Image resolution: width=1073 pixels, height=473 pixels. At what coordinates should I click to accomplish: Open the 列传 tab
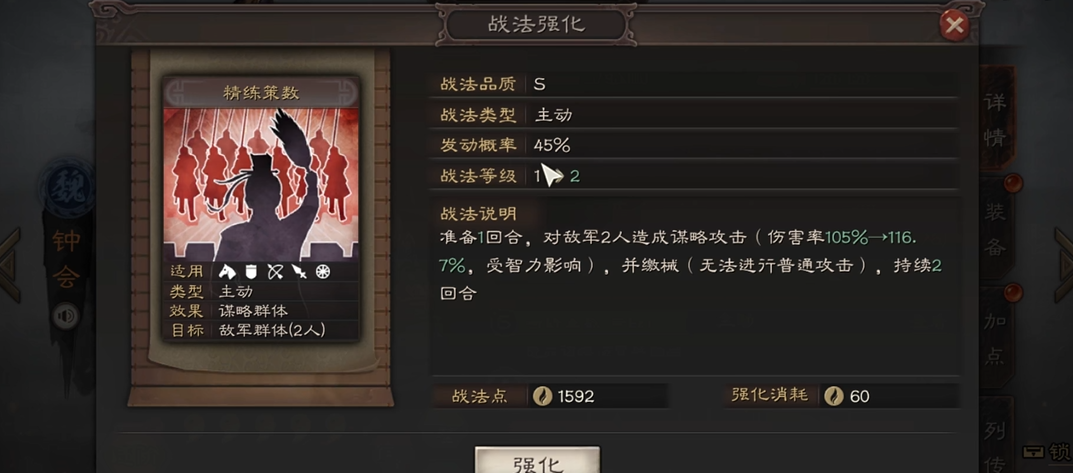pos(996,438)
